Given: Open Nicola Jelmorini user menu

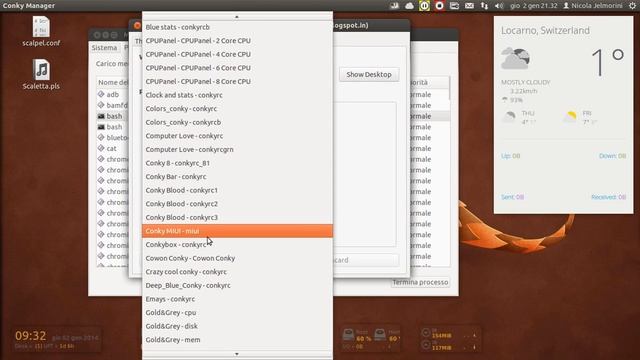Looking at the screenshot, I should pos(593,6).
